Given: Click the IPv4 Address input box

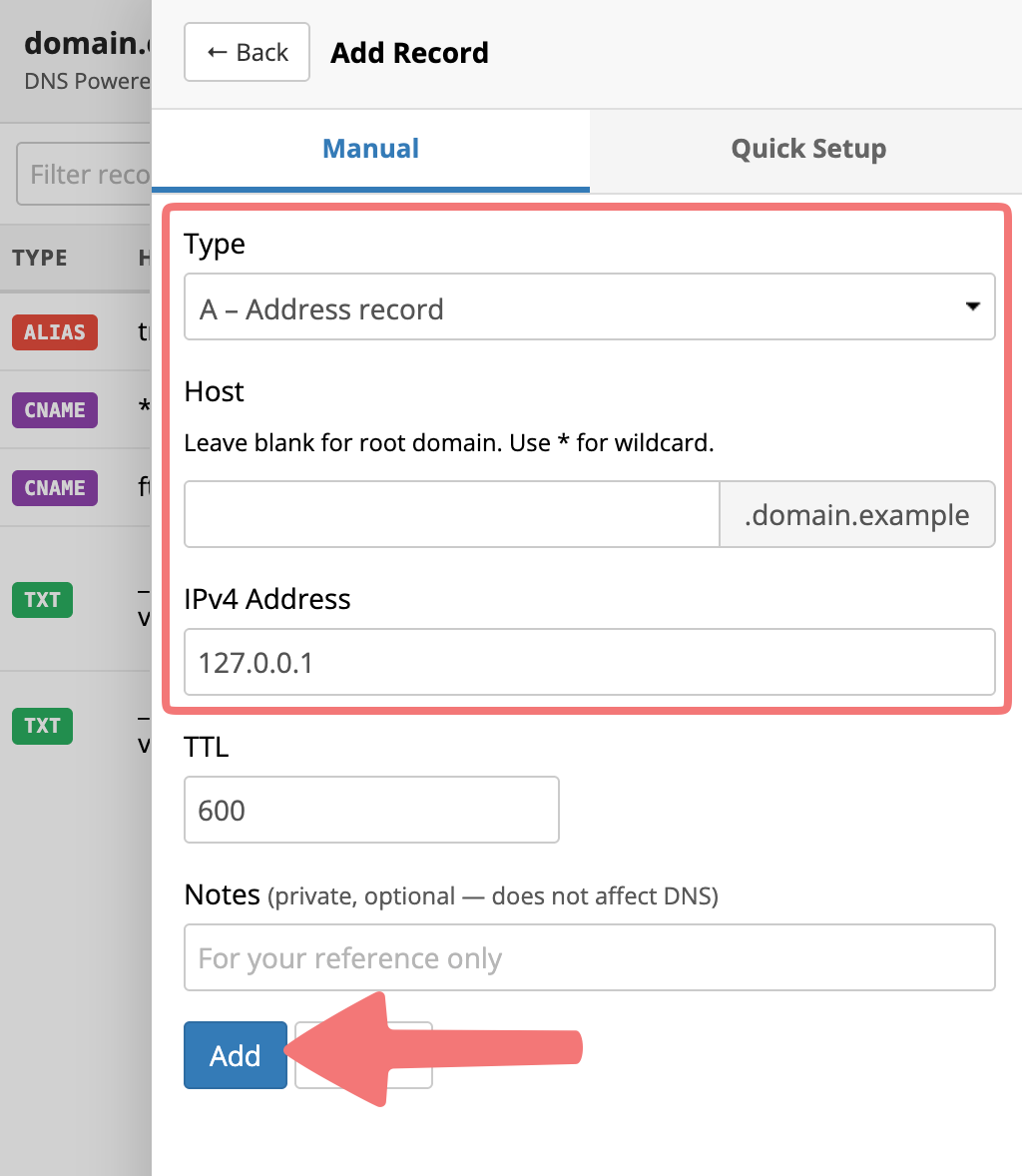Looking at the screenshot, I should click(x=589, y=662).
